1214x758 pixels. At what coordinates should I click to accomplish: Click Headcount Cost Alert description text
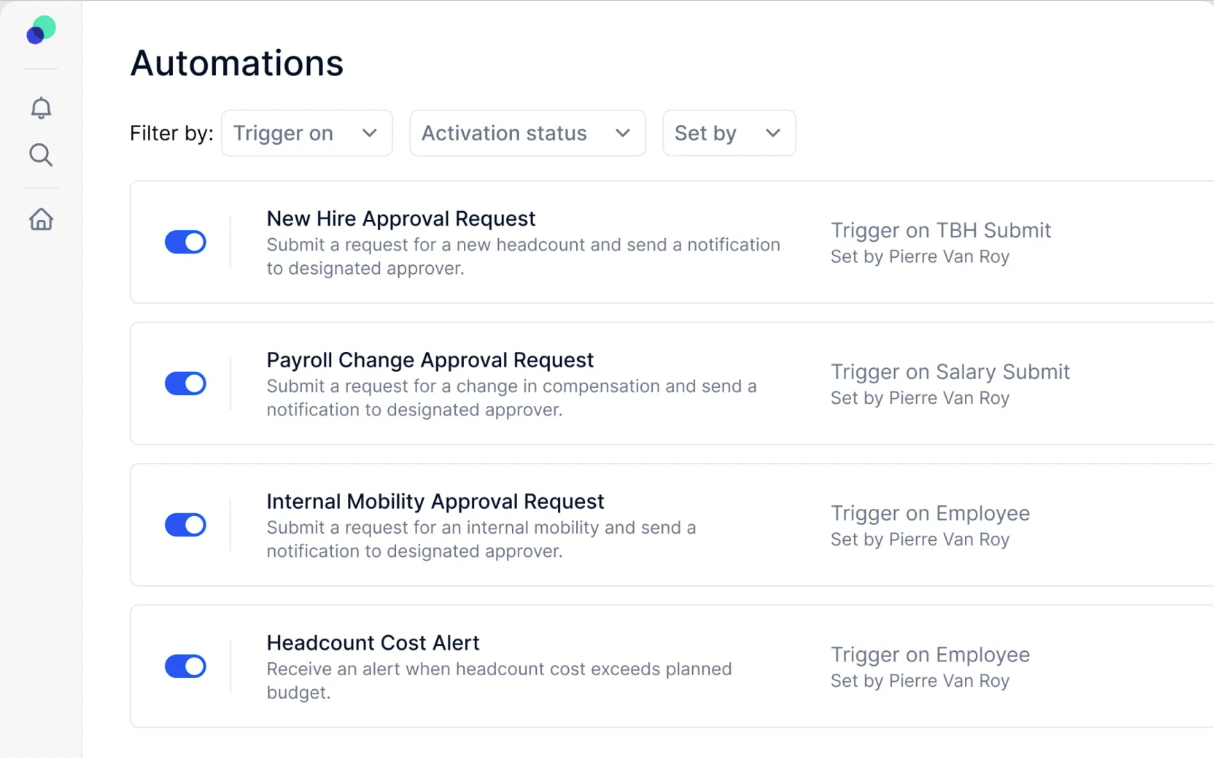click(499, 681)
